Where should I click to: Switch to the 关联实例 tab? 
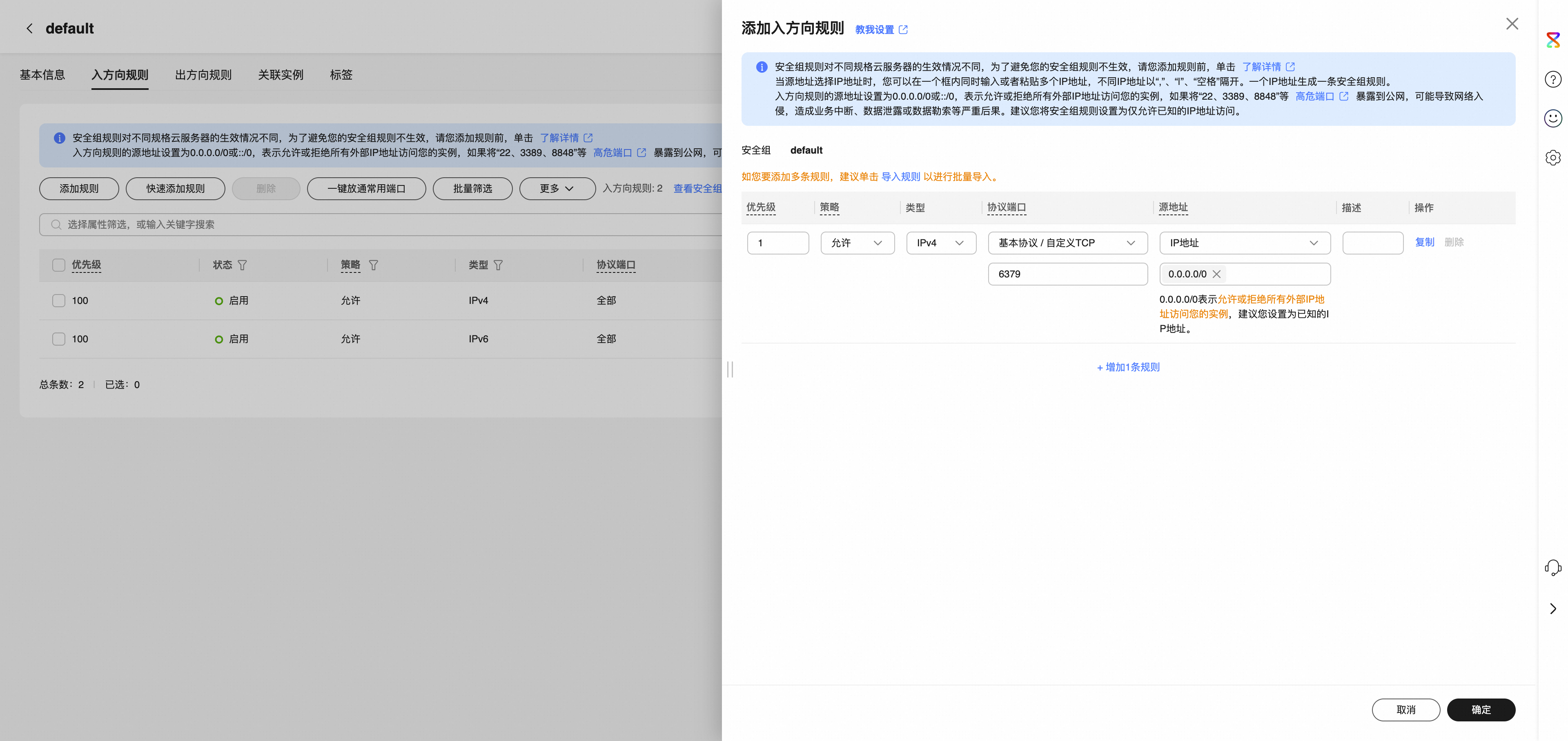(x=280, y=74)
